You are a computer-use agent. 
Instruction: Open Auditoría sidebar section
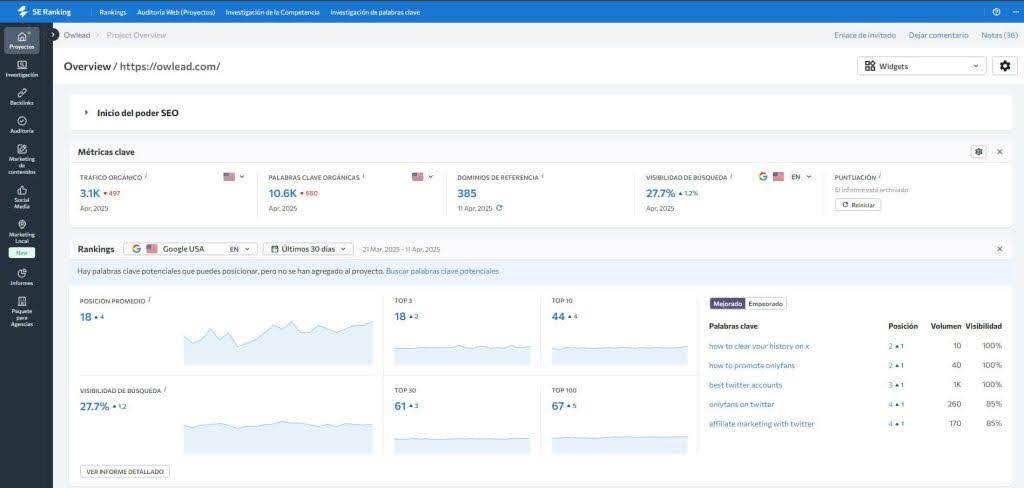click(22, 125)
